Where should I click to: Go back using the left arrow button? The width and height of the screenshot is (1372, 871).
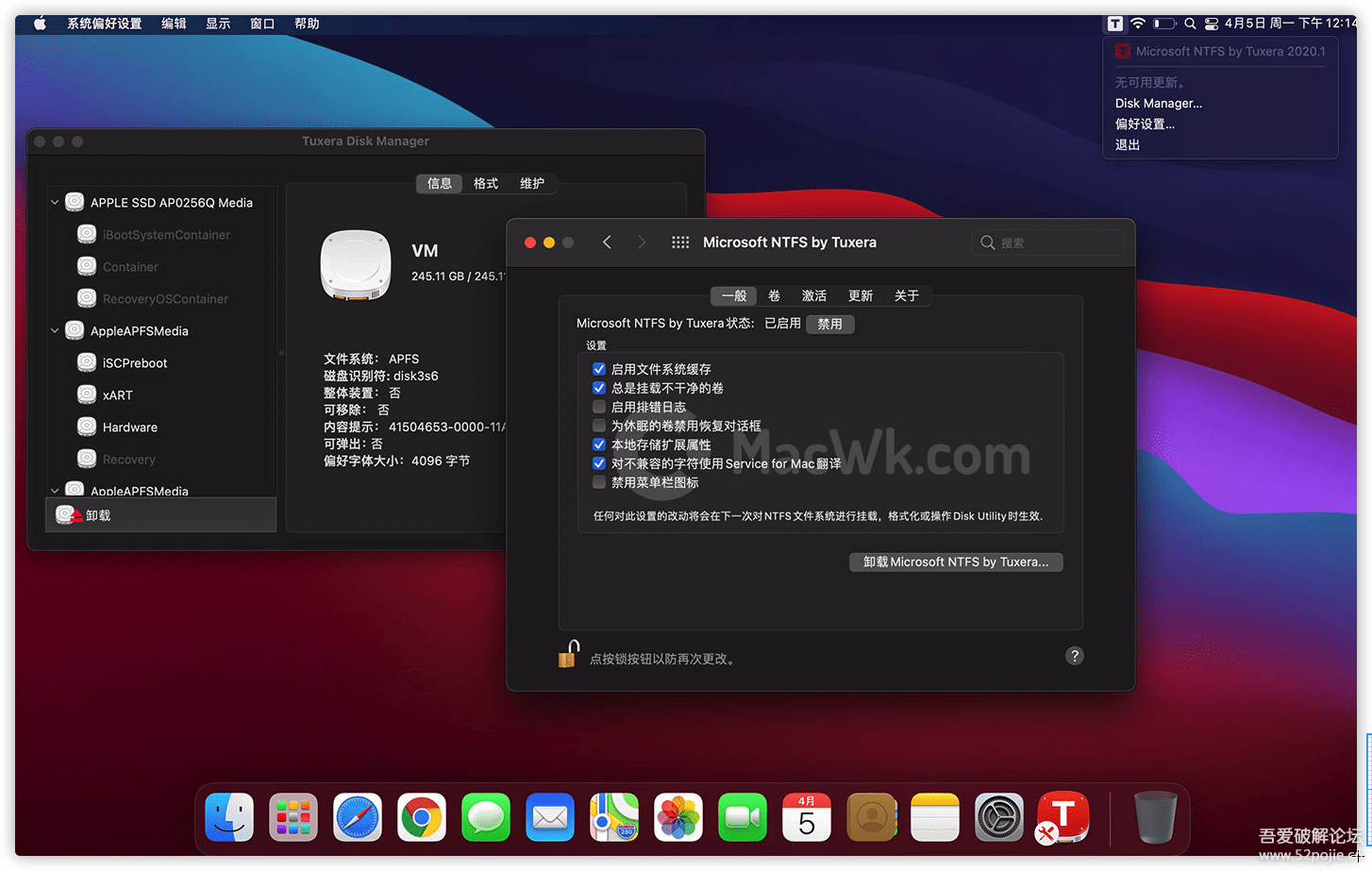pos(607,243)
